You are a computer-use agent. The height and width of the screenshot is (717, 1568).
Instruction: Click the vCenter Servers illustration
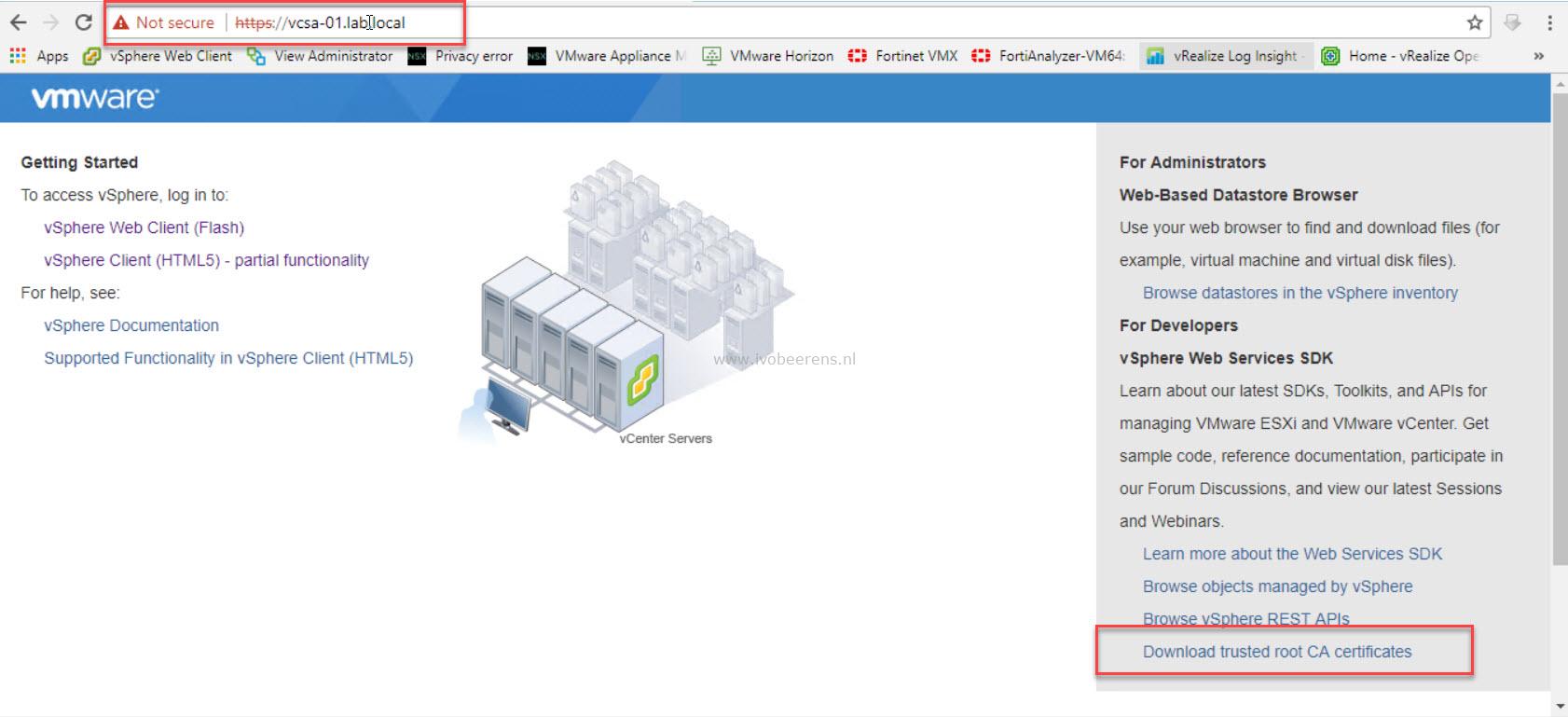(626, 303)
